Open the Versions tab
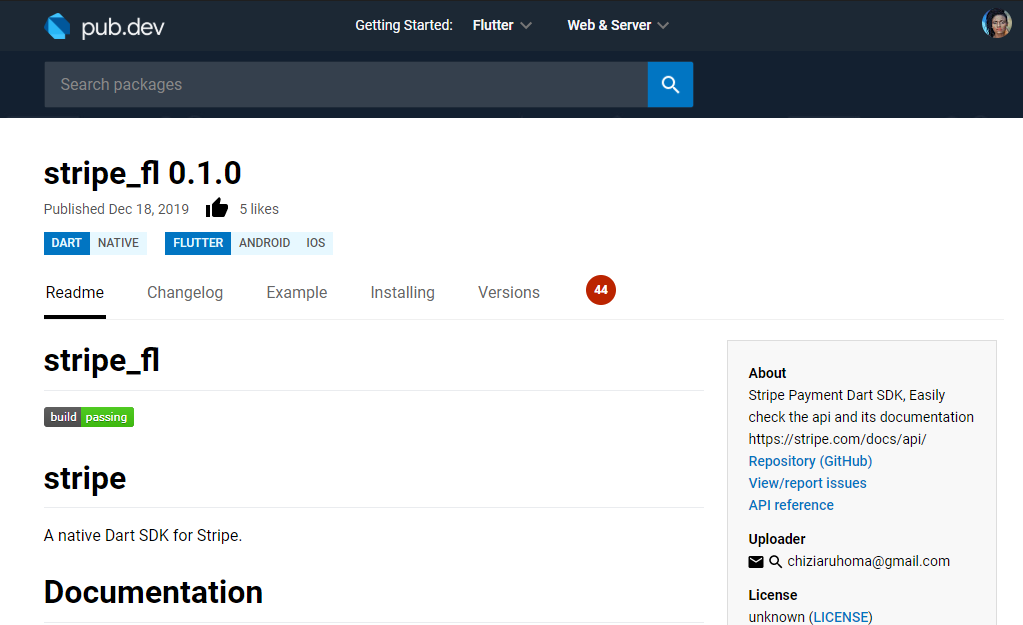 (509, 292)
